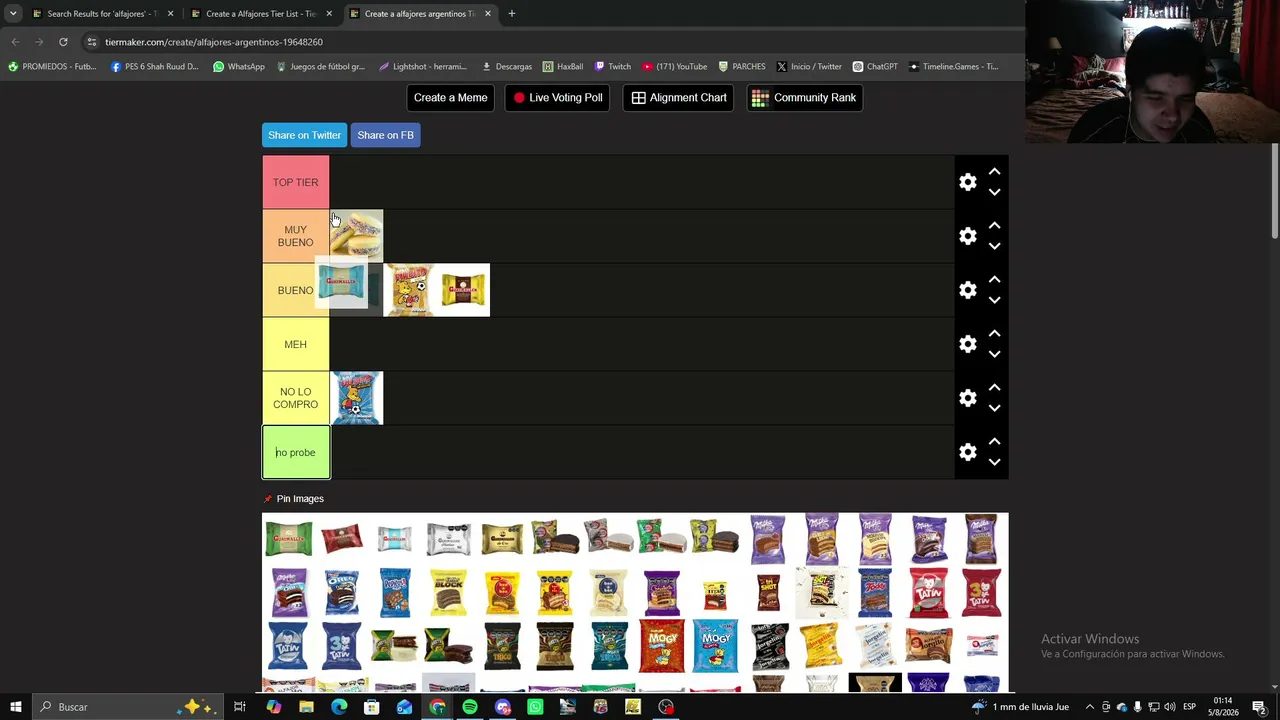Open the PROMIEDOS bookmark
This screenshot has height=720, width=1280.
pos(52,67)
